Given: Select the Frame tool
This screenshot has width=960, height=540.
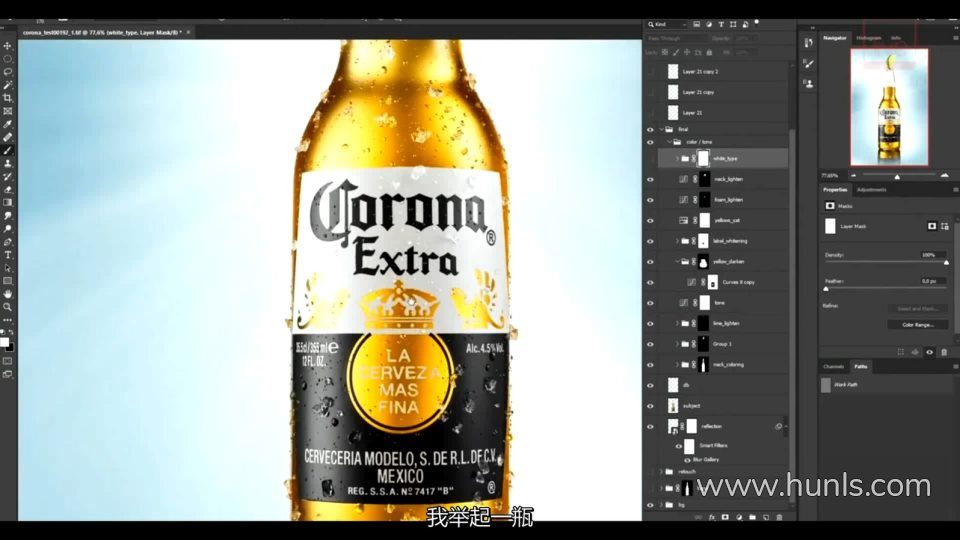Looking at the screenshot, I should pyautogui.click(x=7, y=111).
